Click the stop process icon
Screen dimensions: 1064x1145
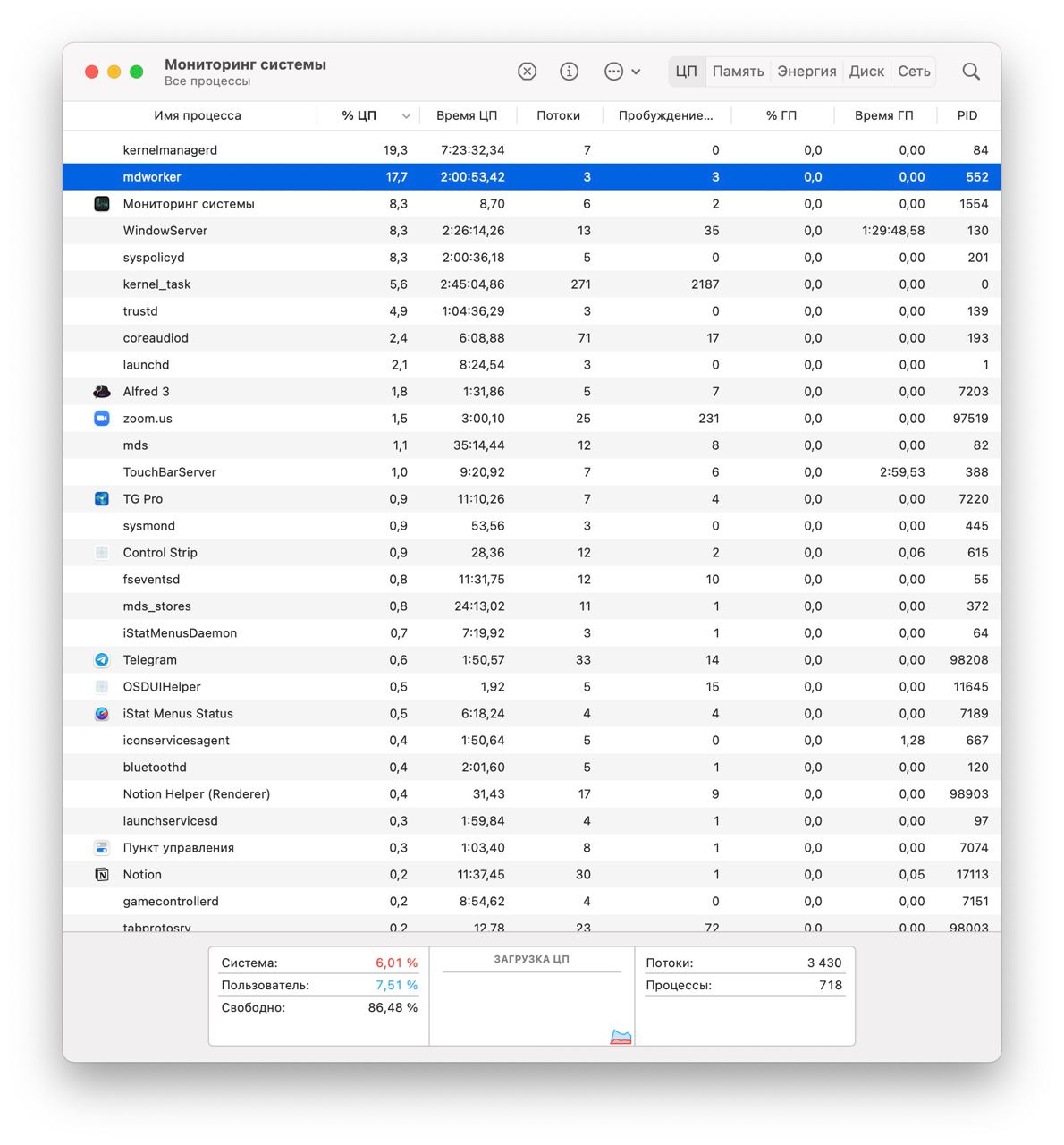point(528,72)
